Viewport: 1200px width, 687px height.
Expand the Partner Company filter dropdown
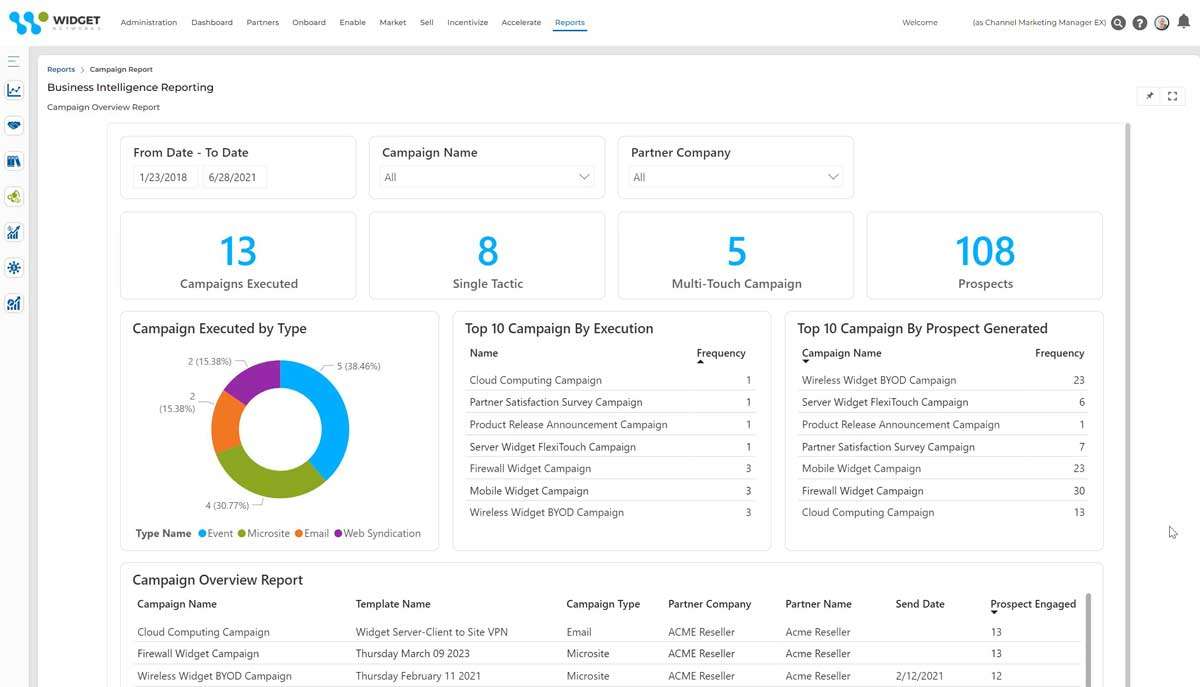tap(832, 176)
